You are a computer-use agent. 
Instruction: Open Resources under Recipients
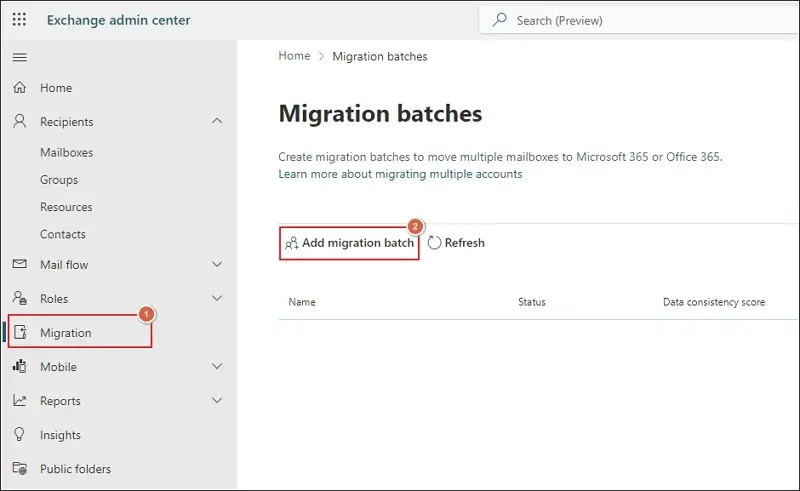pos(66,207)
